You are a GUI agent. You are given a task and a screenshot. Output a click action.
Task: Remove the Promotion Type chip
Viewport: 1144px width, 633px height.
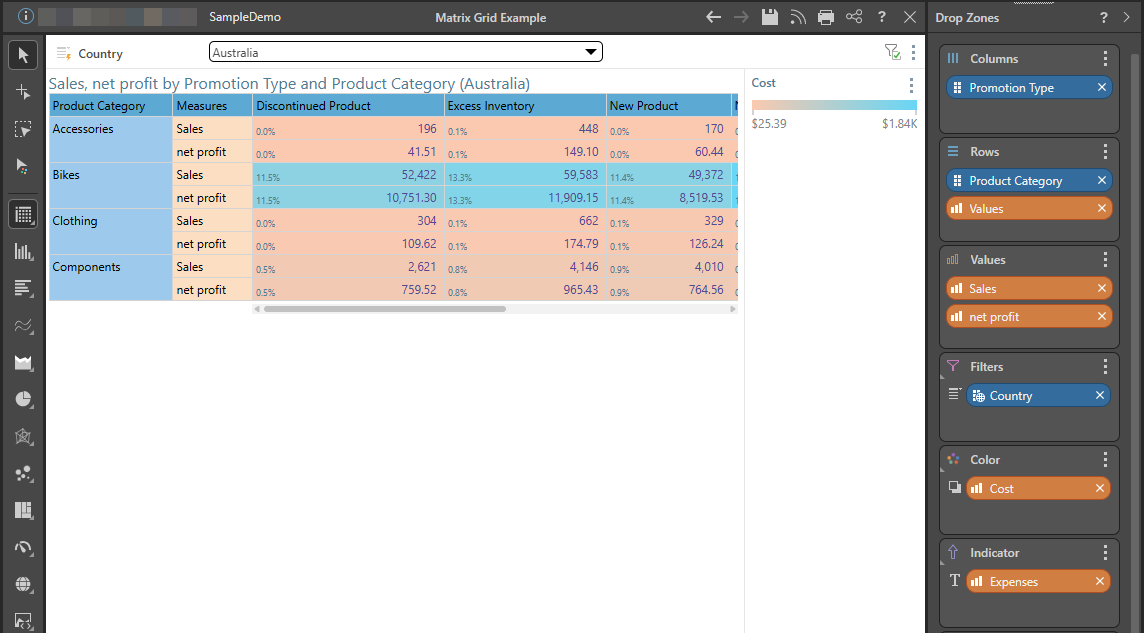[x=1101, y=88]
